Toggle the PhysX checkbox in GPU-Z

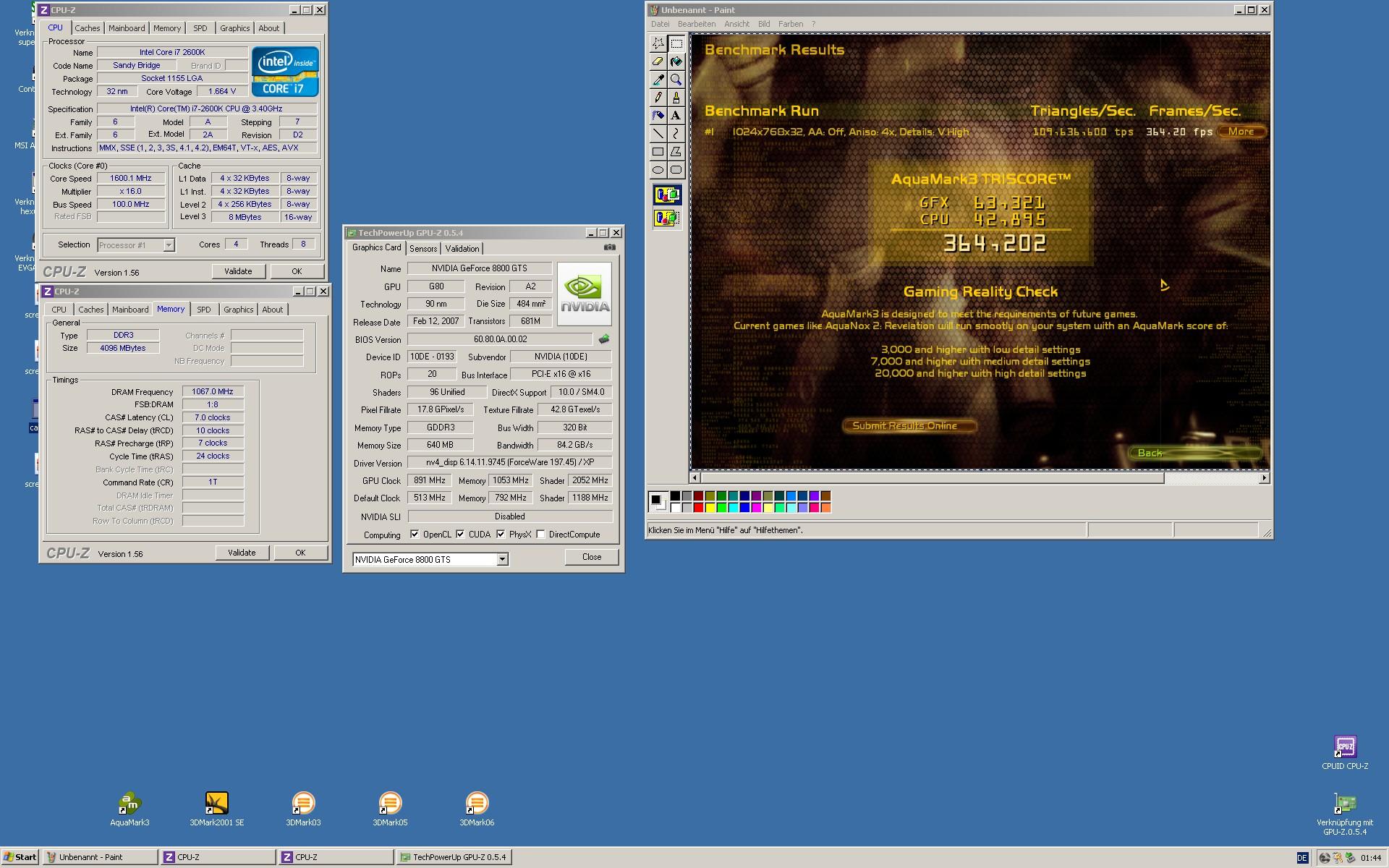click(x=501, y=535)
